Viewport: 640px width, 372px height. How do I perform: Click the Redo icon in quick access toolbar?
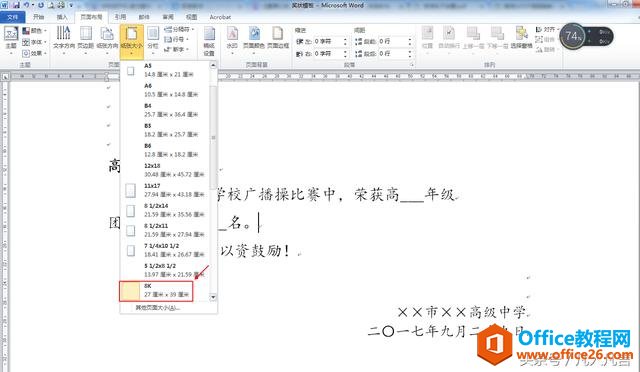tap(41, 5)
